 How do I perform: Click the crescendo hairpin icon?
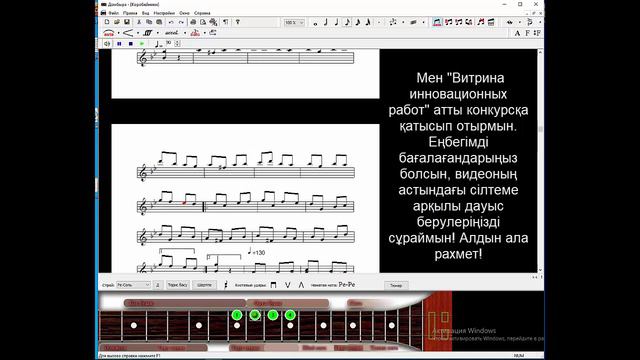(128, 33)
